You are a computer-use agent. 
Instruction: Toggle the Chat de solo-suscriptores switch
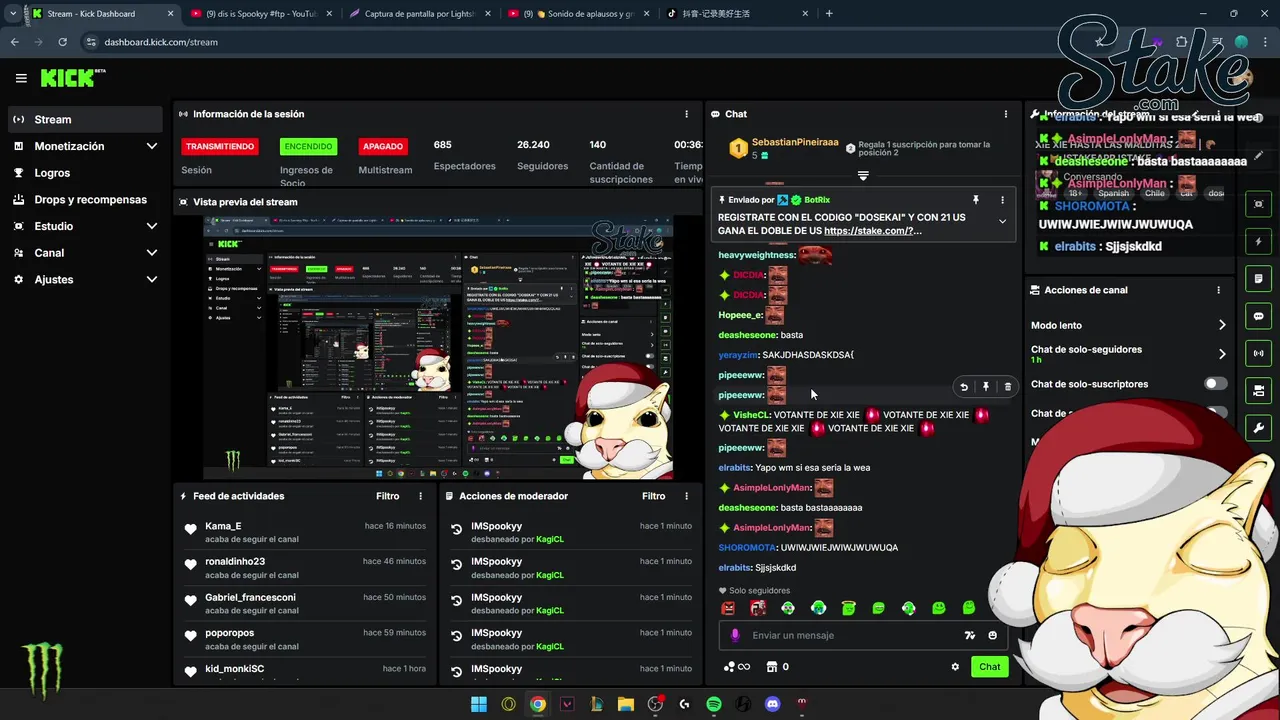pyautogui.click(x=1216, y=384)
